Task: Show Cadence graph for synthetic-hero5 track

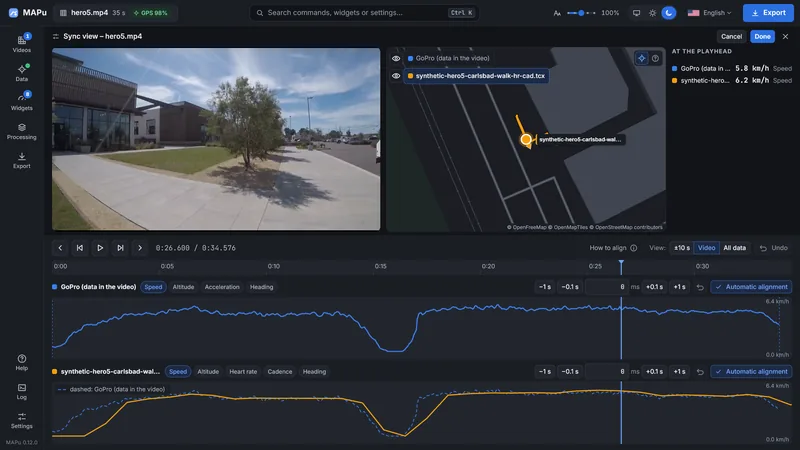Action: (280, 372)
